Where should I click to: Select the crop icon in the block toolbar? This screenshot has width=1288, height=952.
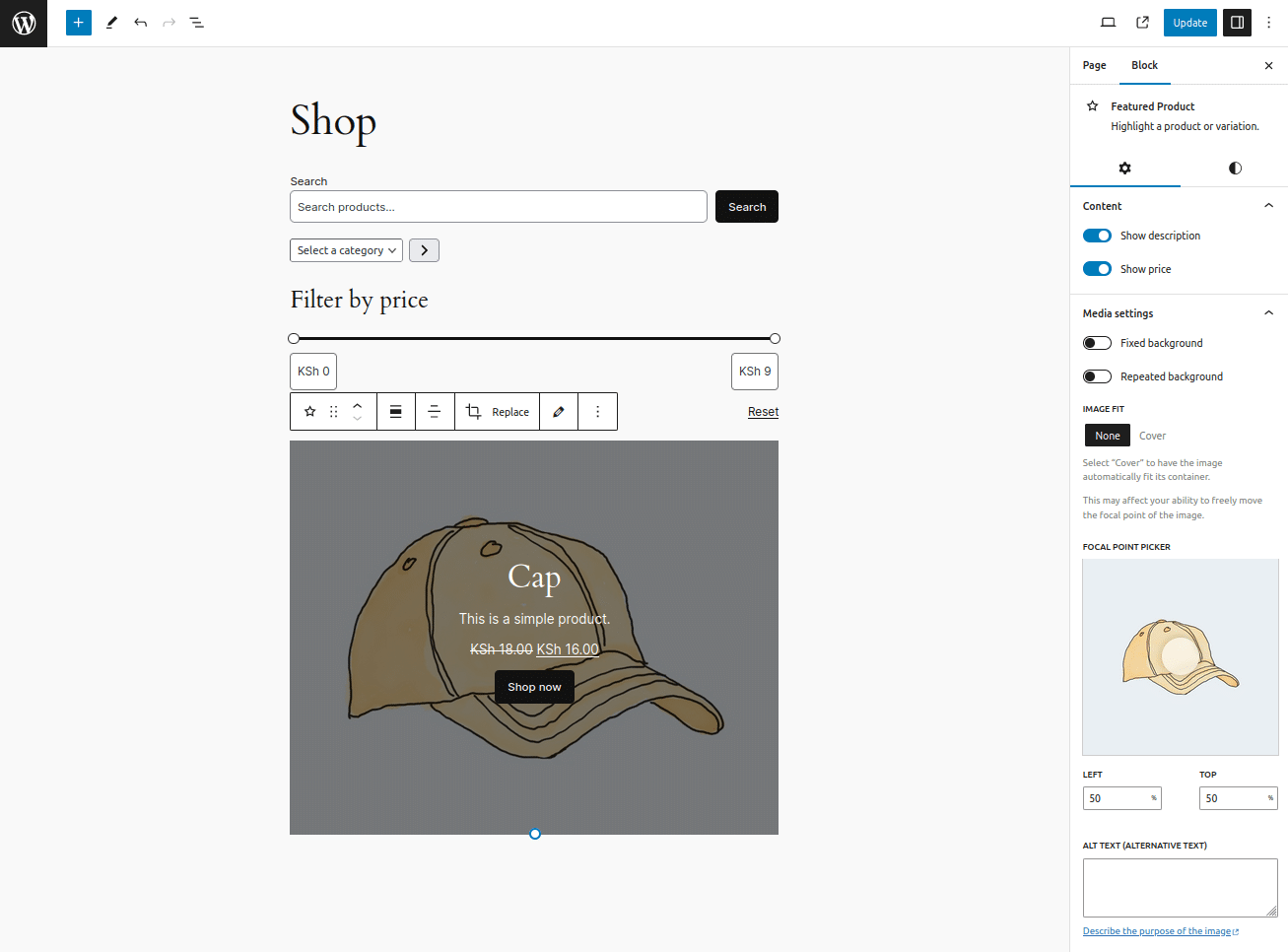point(472,411)
